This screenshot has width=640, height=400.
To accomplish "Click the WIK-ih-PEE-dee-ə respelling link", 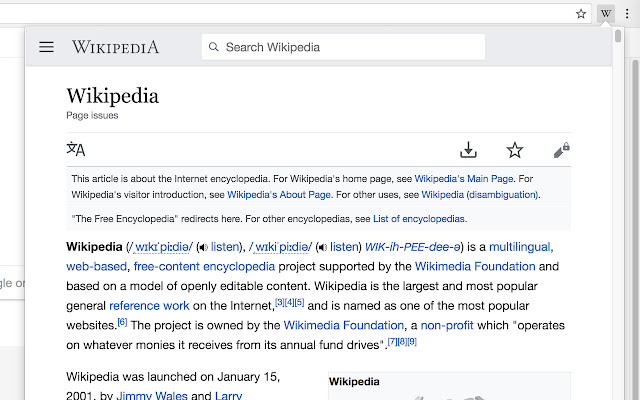I will click(x=413, y=247).
